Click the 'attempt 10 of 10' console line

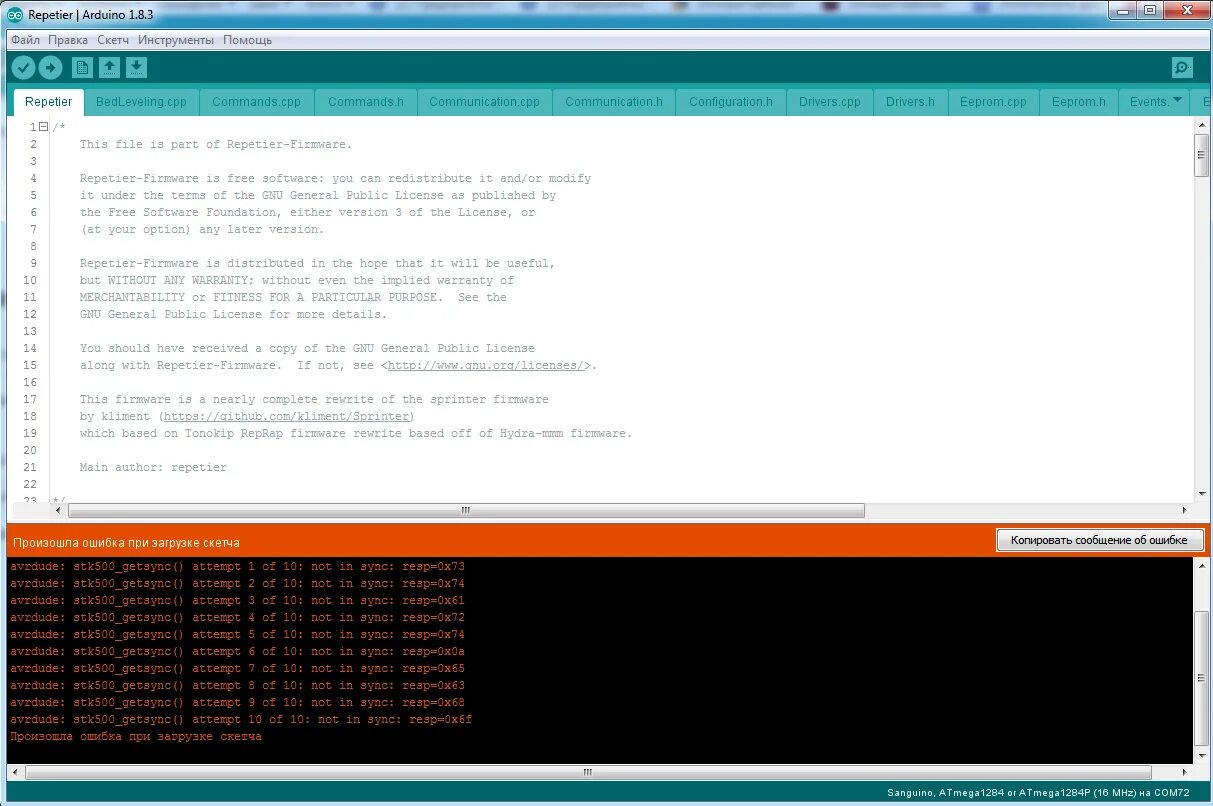pos(241,720)
